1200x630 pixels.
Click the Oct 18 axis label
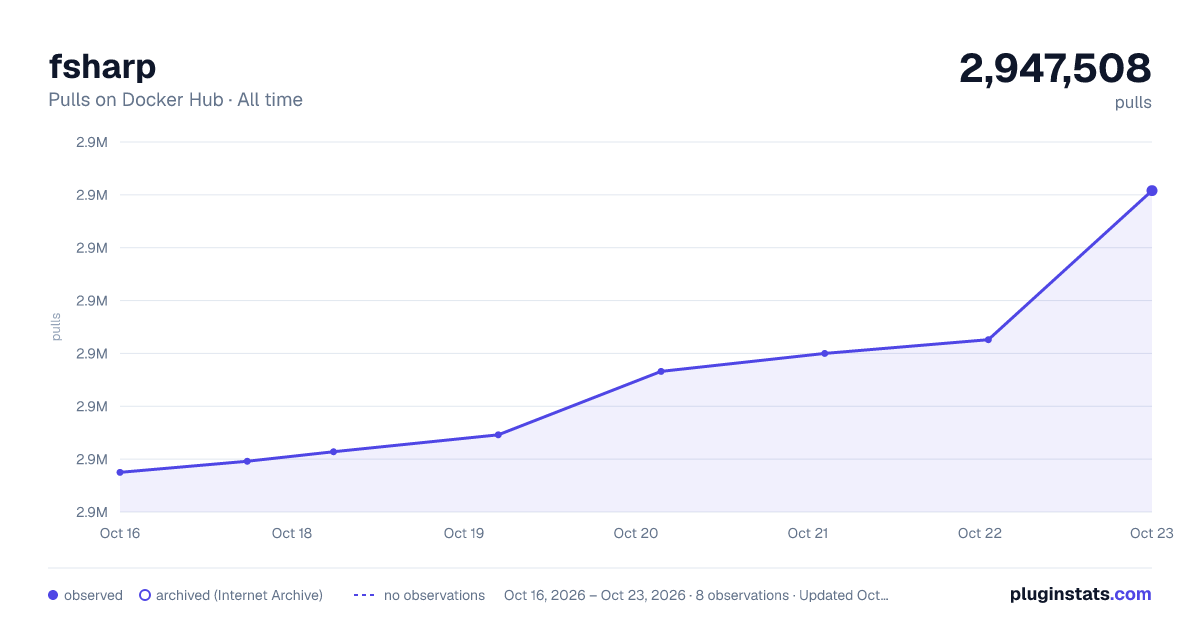tap(292, 533)
